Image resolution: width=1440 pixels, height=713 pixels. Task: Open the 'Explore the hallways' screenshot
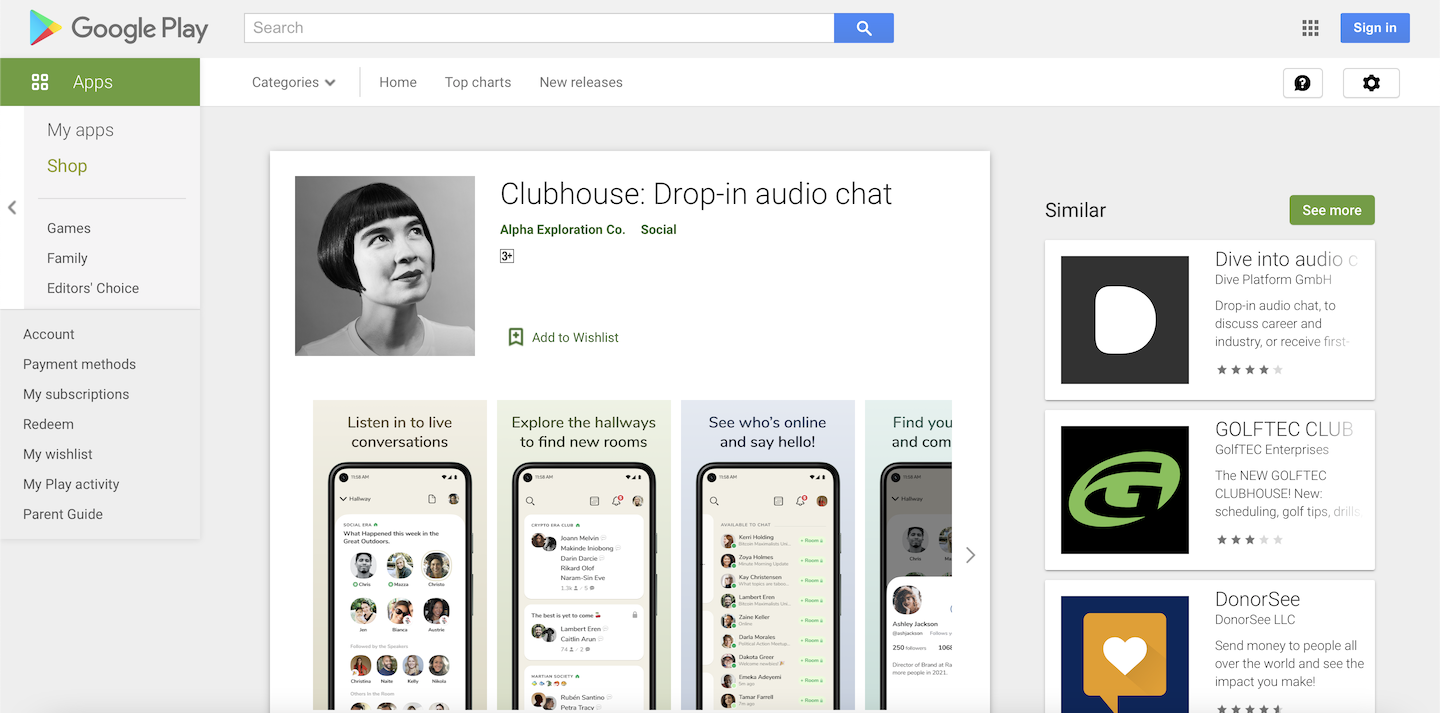pyautogui.click(x=584, y=555)
